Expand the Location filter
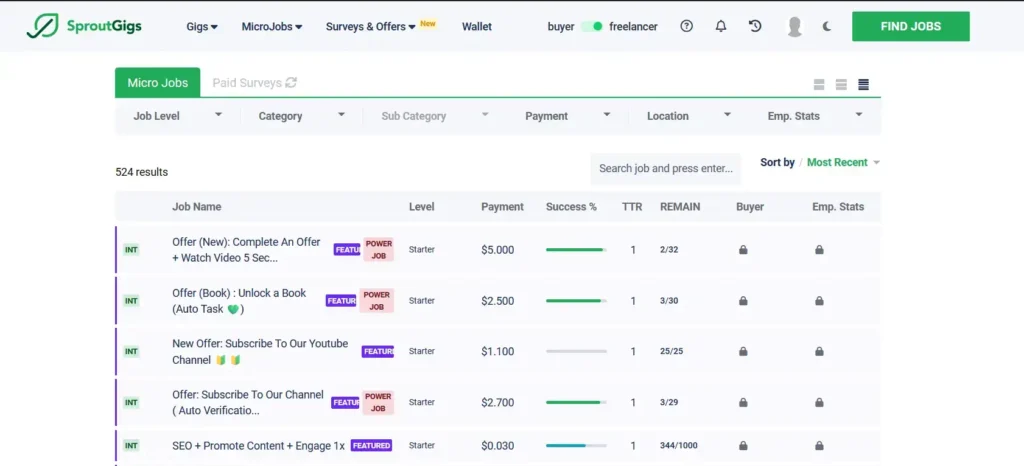Viewport: 1024px width, 466px height. click(x=688, y=116)
